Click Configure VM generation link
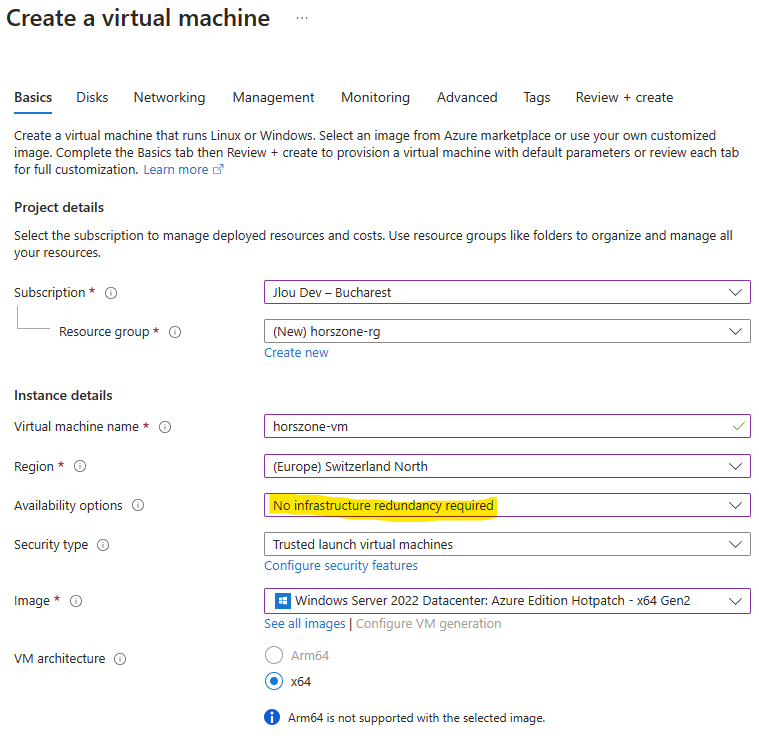The image size is (759, 745). tap(428, 624)
